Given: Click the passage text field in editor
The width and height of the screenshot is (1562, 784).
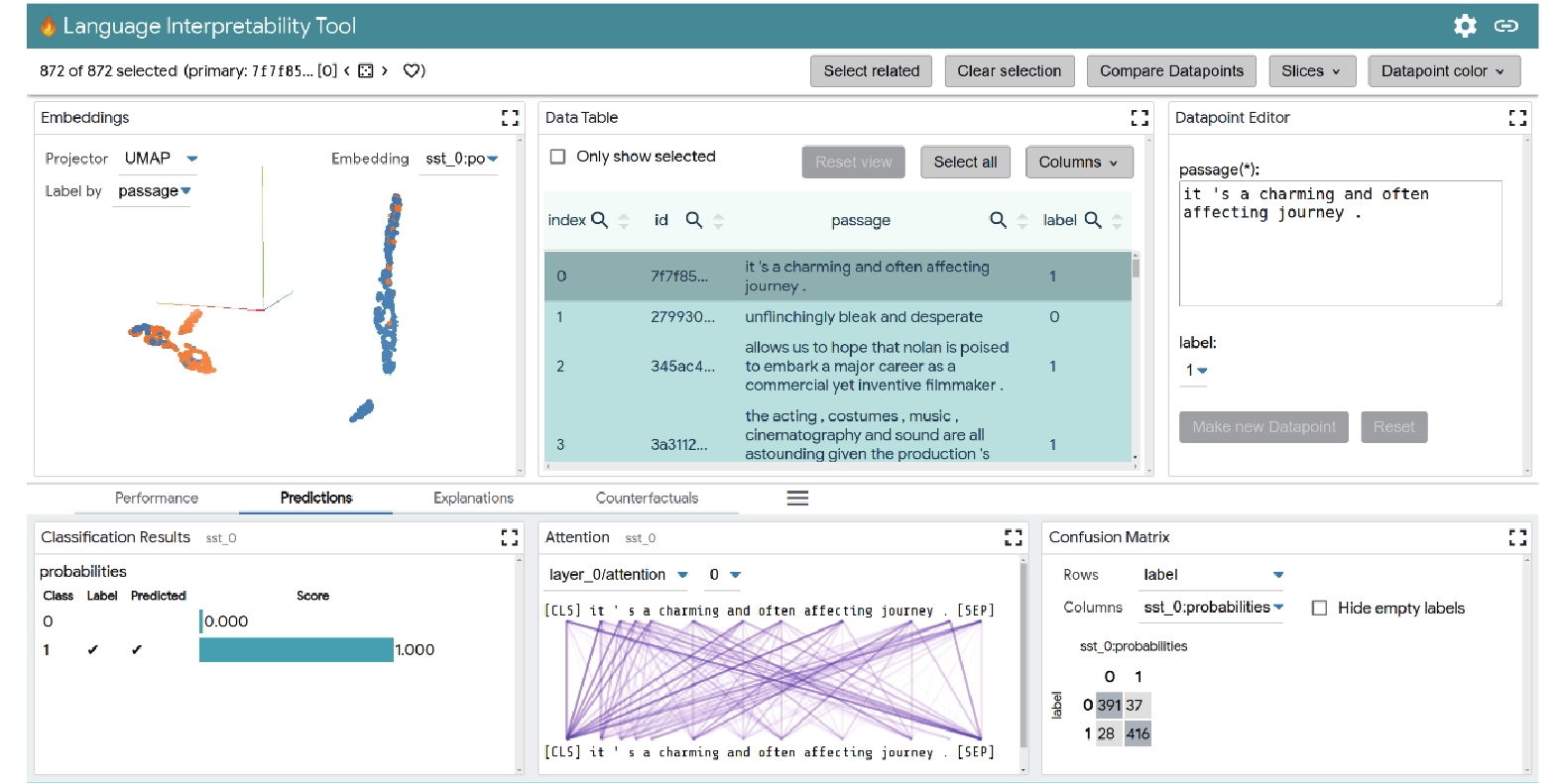Looking at the screenshot, I should 1340,243.
